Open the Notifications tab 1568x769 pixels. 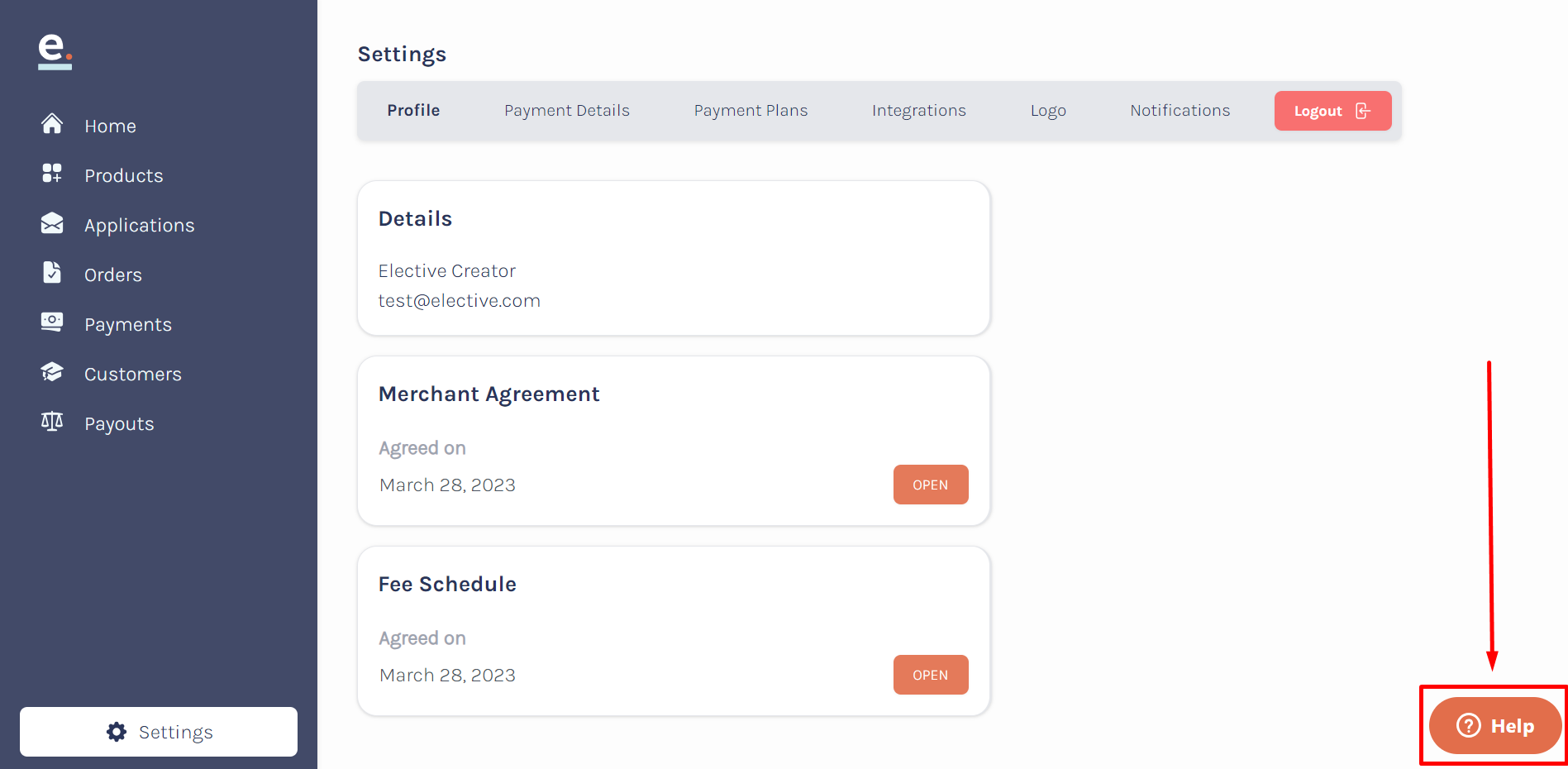click(x=1180, y=111)
